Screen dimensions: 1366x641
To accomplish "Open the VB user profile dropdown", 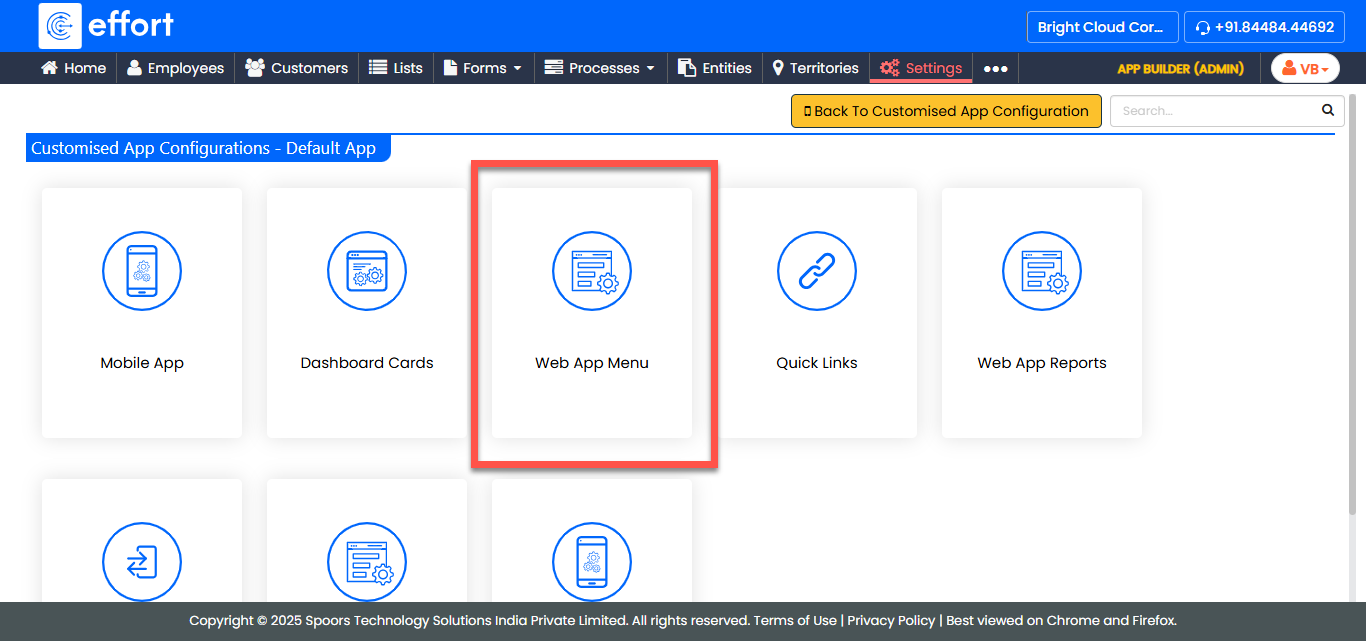I will click(x=1305, y=69).
